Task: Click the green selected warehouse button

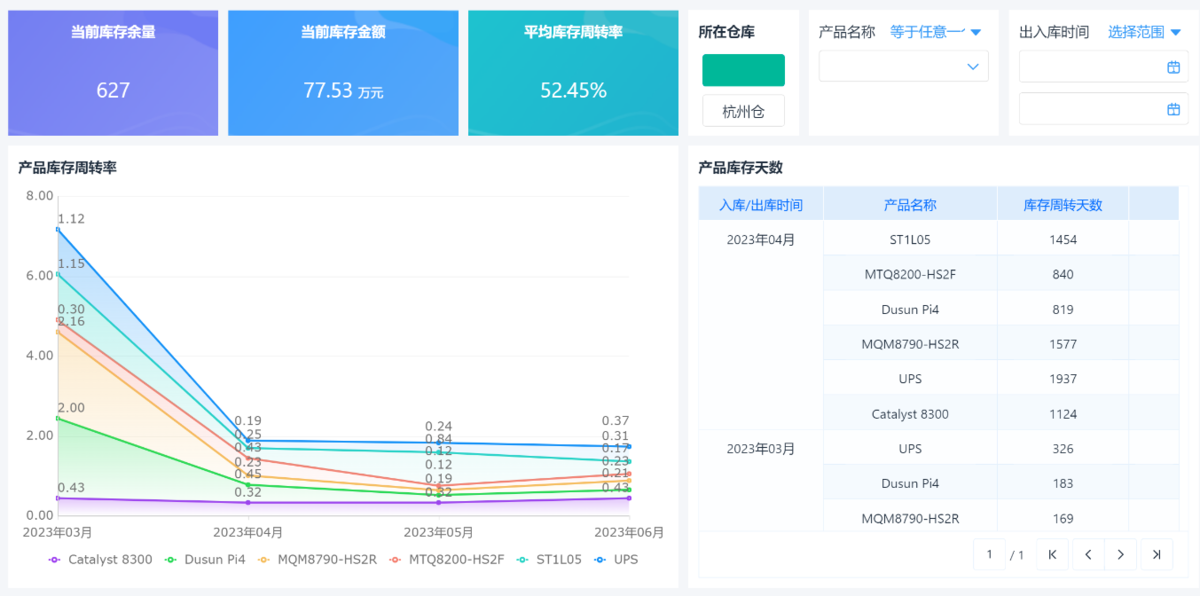Action: pyautogui.click(x=743, y=70)
